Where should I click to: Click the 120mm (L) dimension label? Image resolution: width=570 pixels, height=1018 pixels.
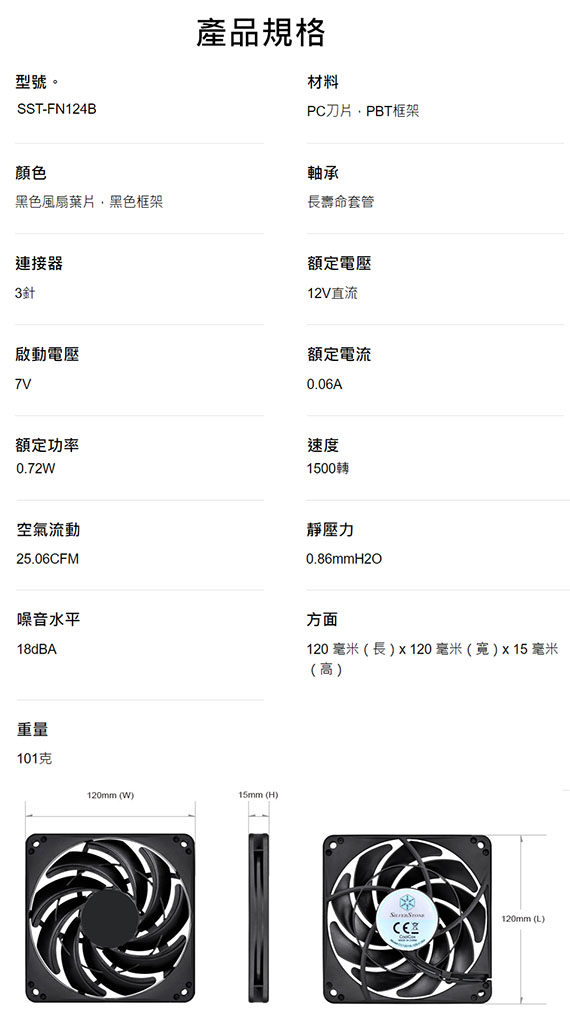click(x=523, y=919)
